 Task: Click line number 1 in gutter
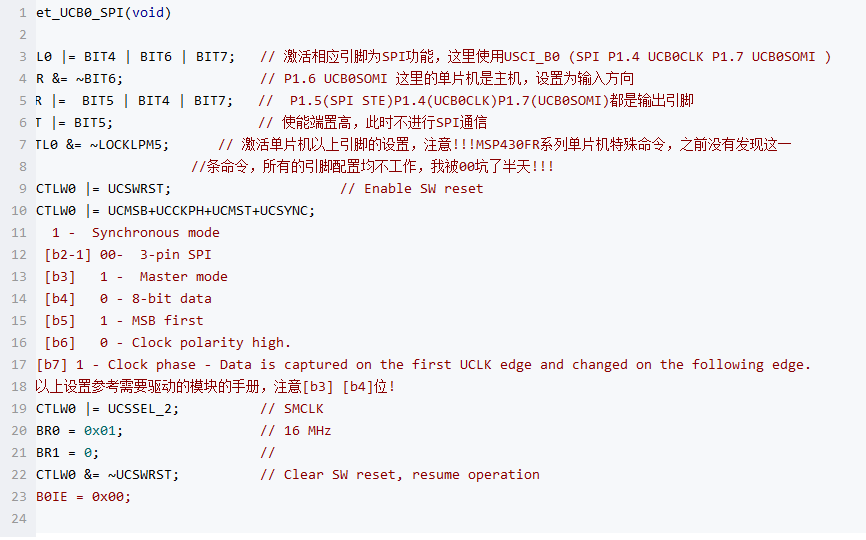tap(23, 13)
